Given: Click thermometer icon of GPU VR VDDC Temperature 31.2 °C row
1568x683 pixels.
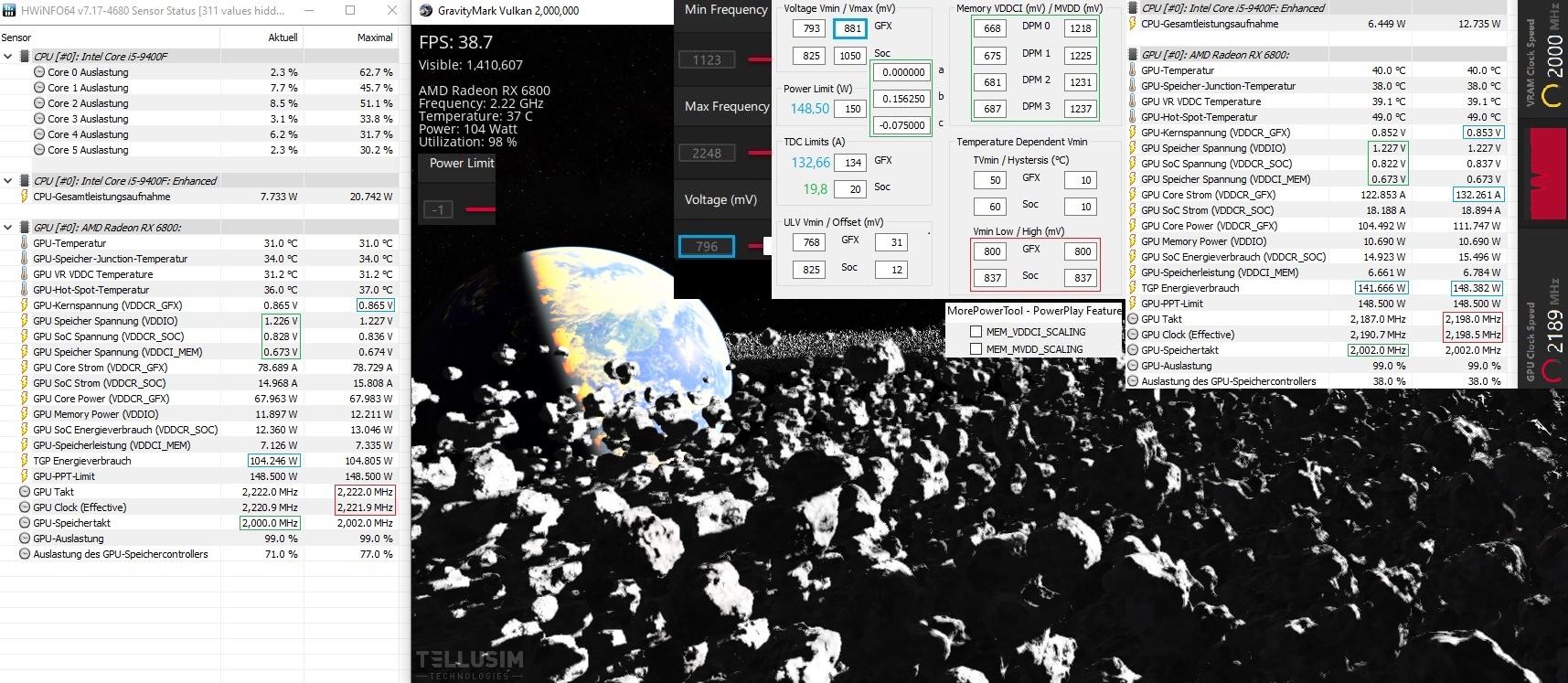Looking at the screenshot, I should pyautogui.click(x=25, y=273).
